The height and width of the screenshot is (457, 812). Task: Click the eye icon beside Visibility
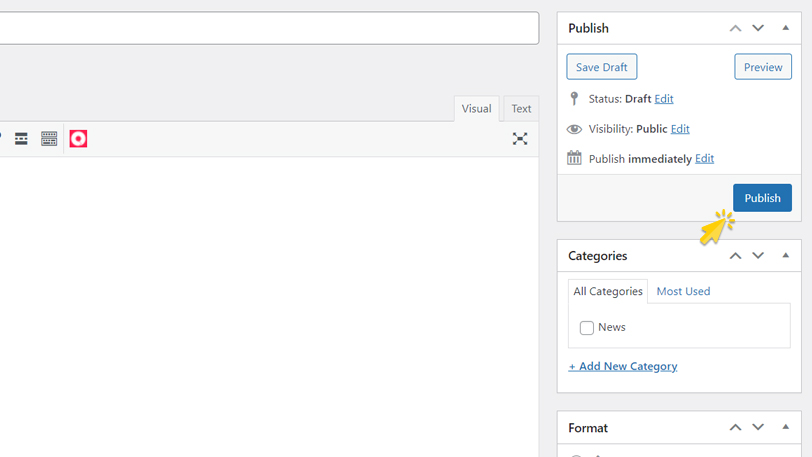click(x=574, y=129)
